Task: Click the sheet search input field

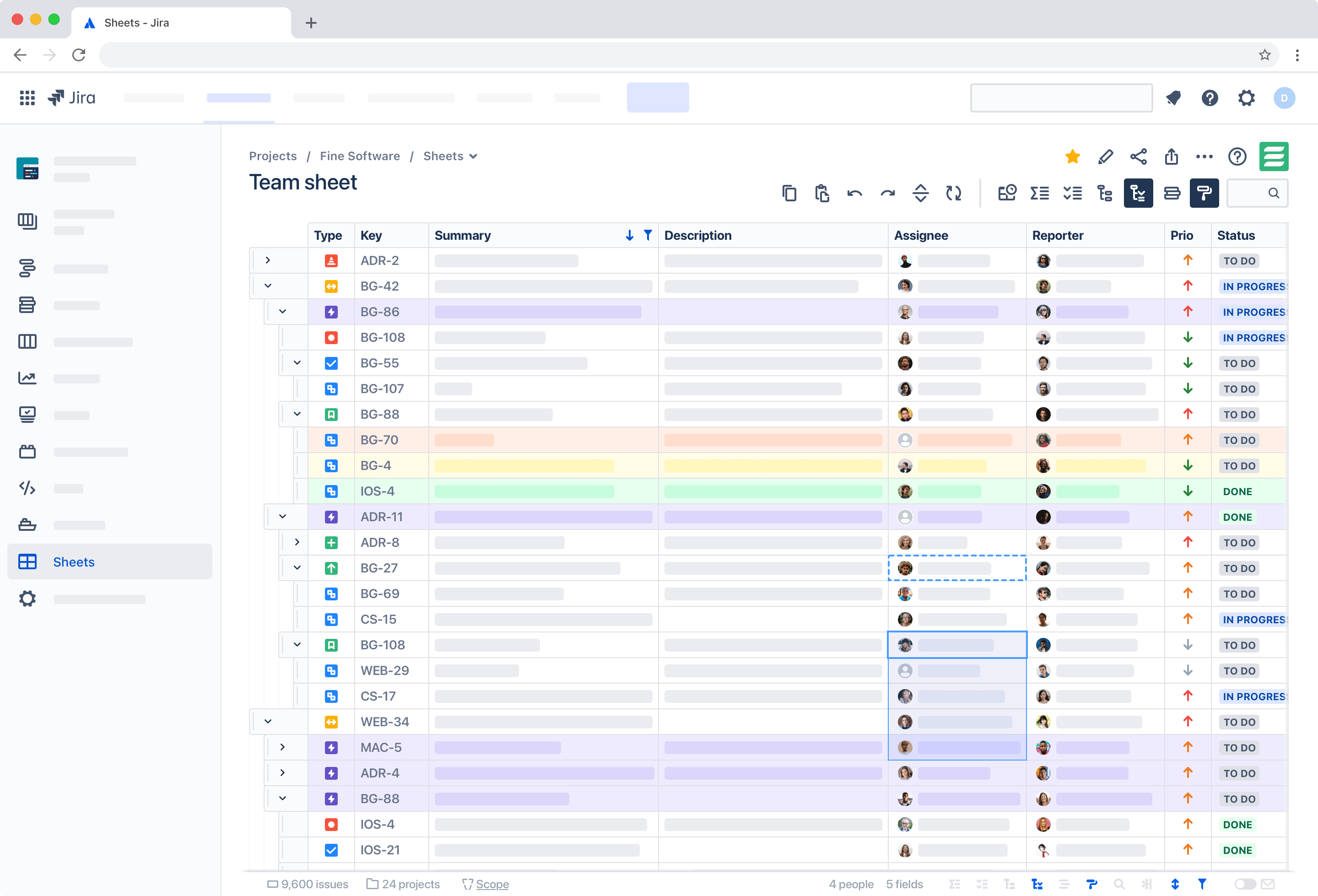Action: 1248,194
